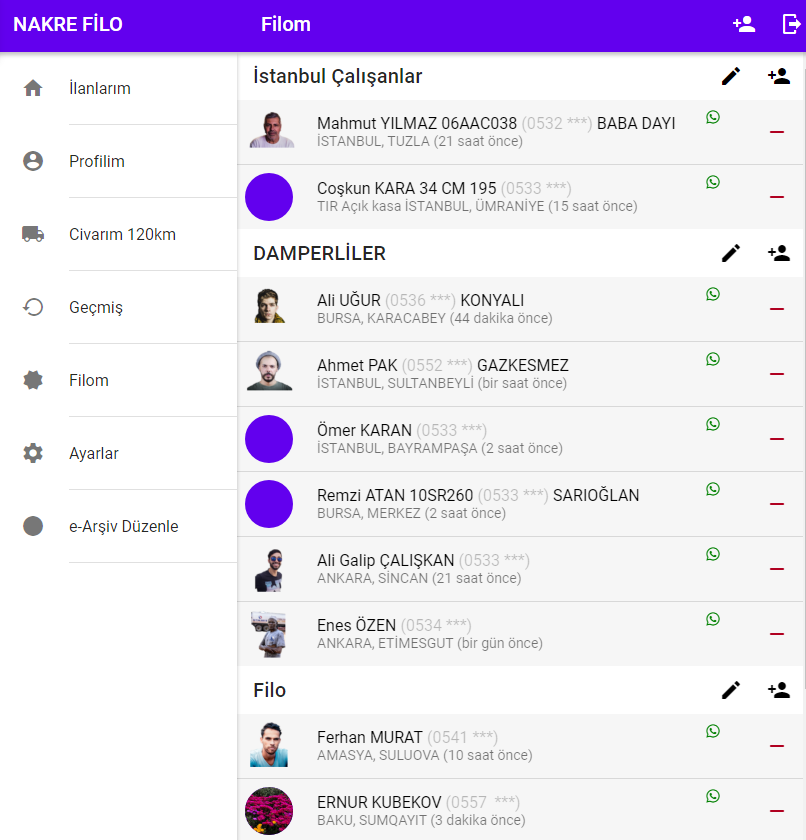Remove Coşkun KARA using the minus icon
806x840 pixels.
777,197
